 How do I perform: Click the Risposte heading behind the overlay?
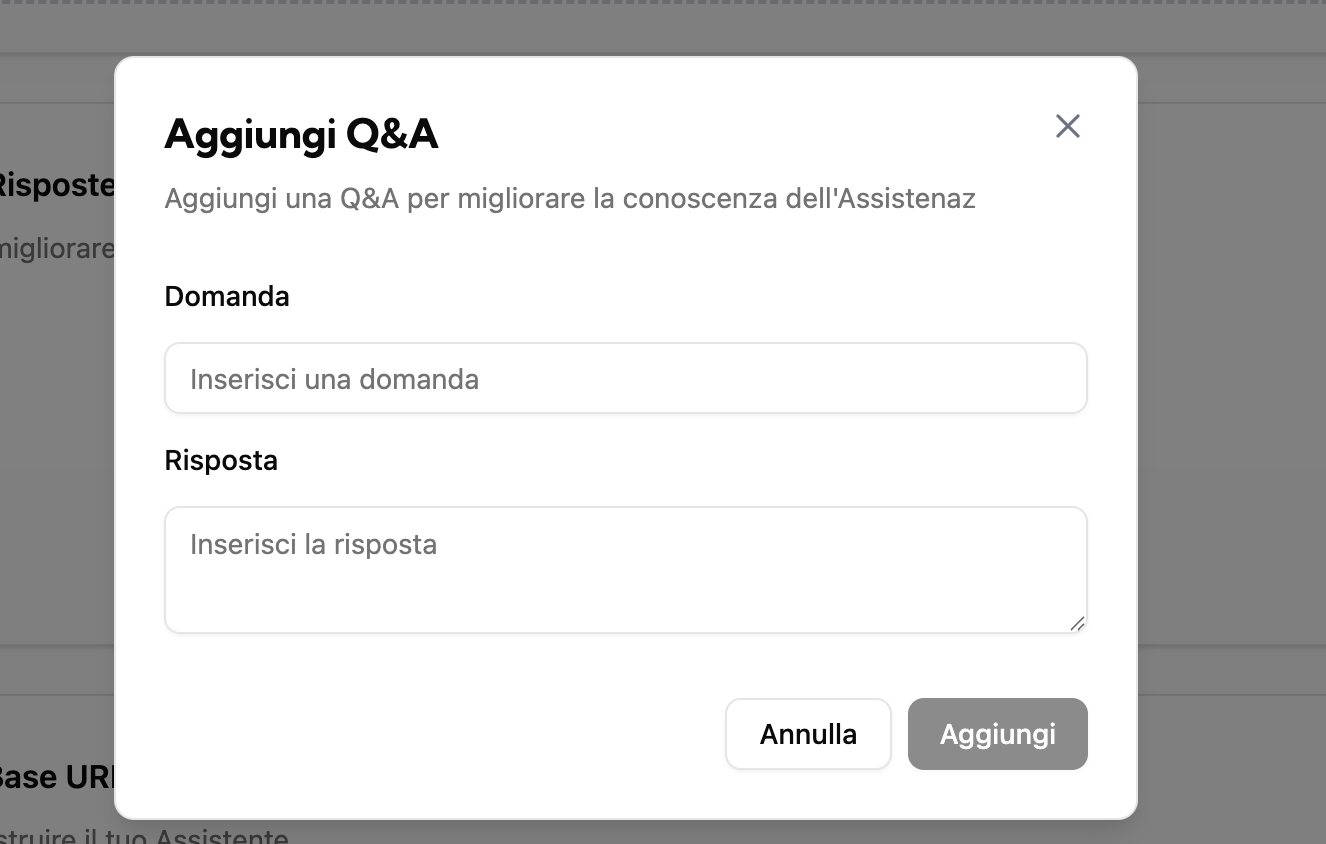click(x=55, y=186)
